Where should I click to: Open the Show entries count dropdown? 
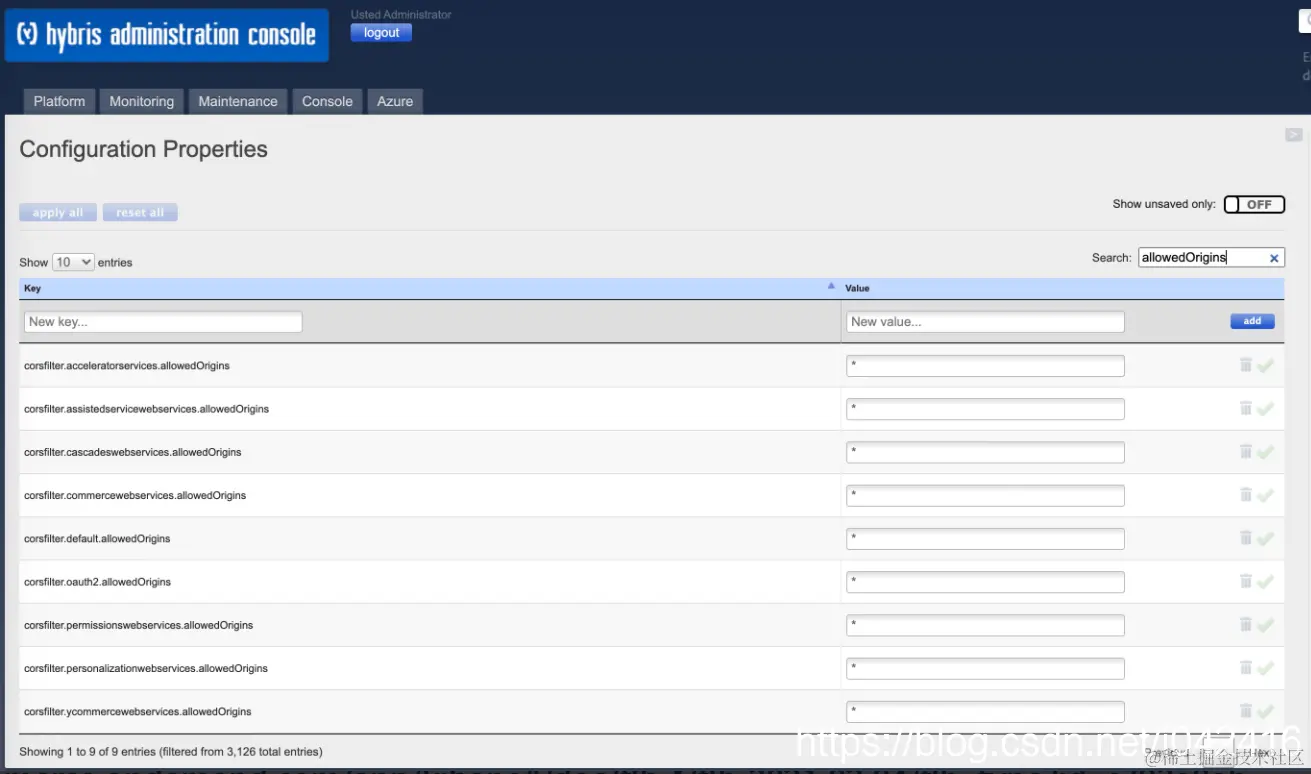click(x=73, y=262)
